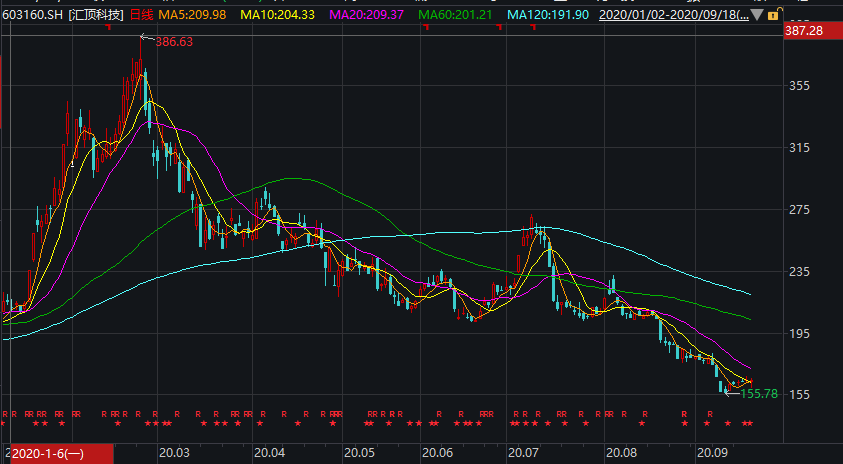Image resolution: width=843 pixels, height=464 pixels.
Task: Click the green MA60 indicator label
Action: [456, 15]
